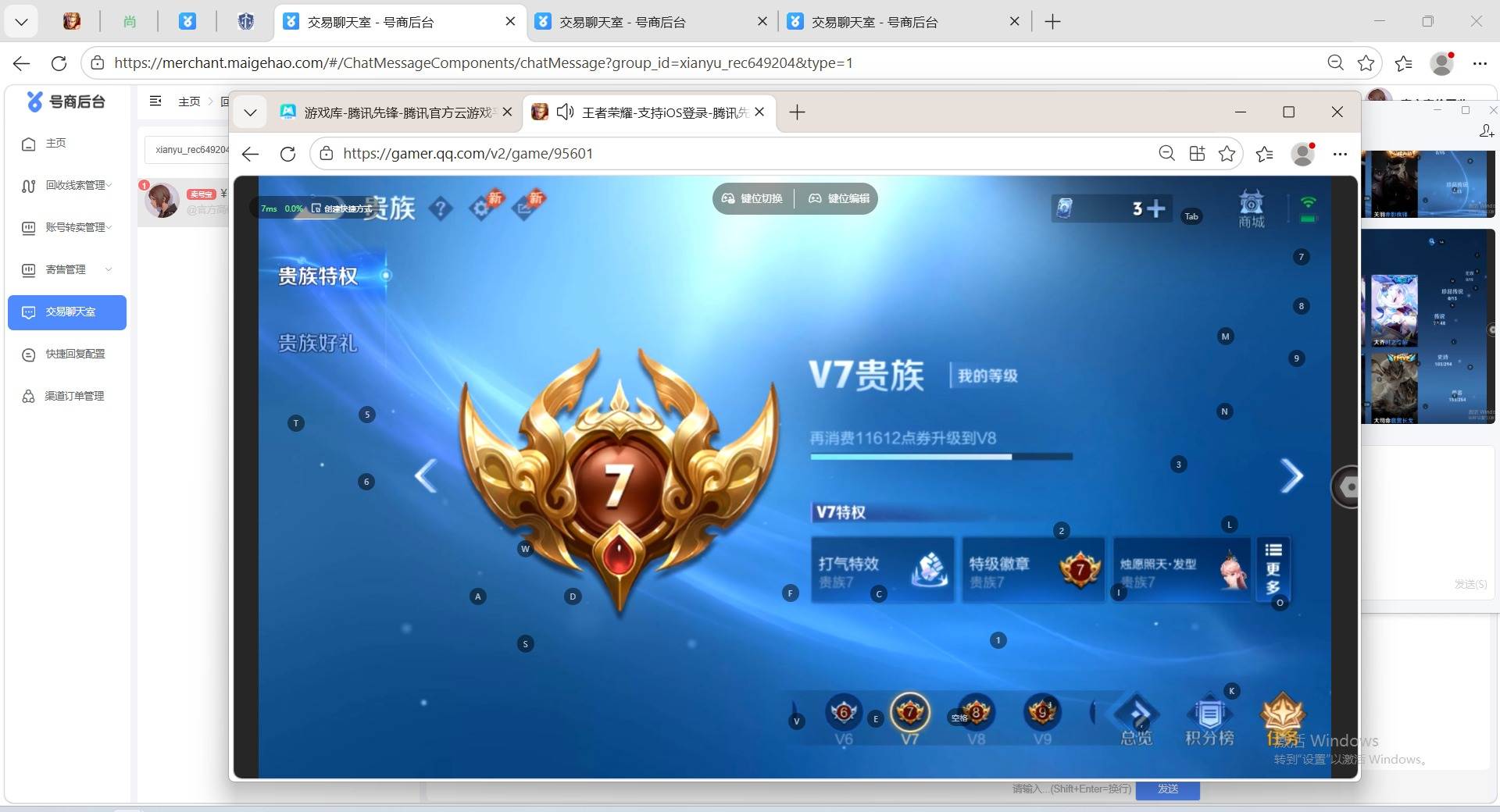The height and width of the screenshot is (812, 1500).
Task: Open the 积分榜 leaderboard icon
Action: pos(1209,720)
